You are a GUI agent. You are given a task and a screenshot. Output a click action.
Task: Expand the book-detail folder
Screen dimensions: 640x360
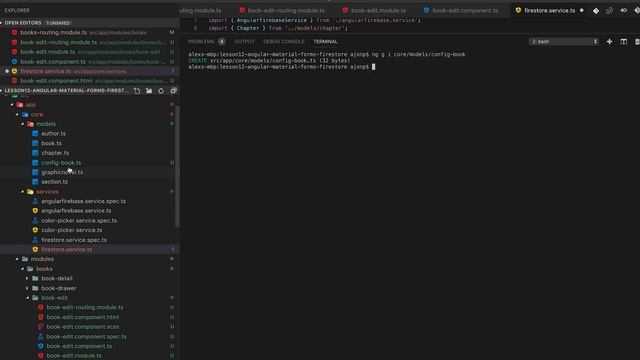point(27,278)
